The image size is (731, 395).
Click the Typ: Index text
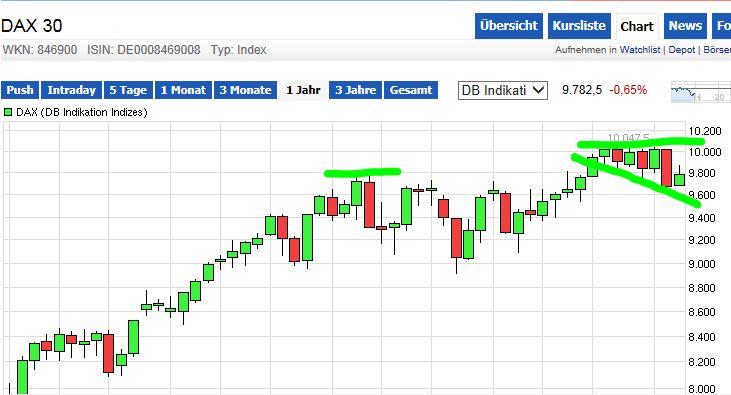[x=238, y=50]
